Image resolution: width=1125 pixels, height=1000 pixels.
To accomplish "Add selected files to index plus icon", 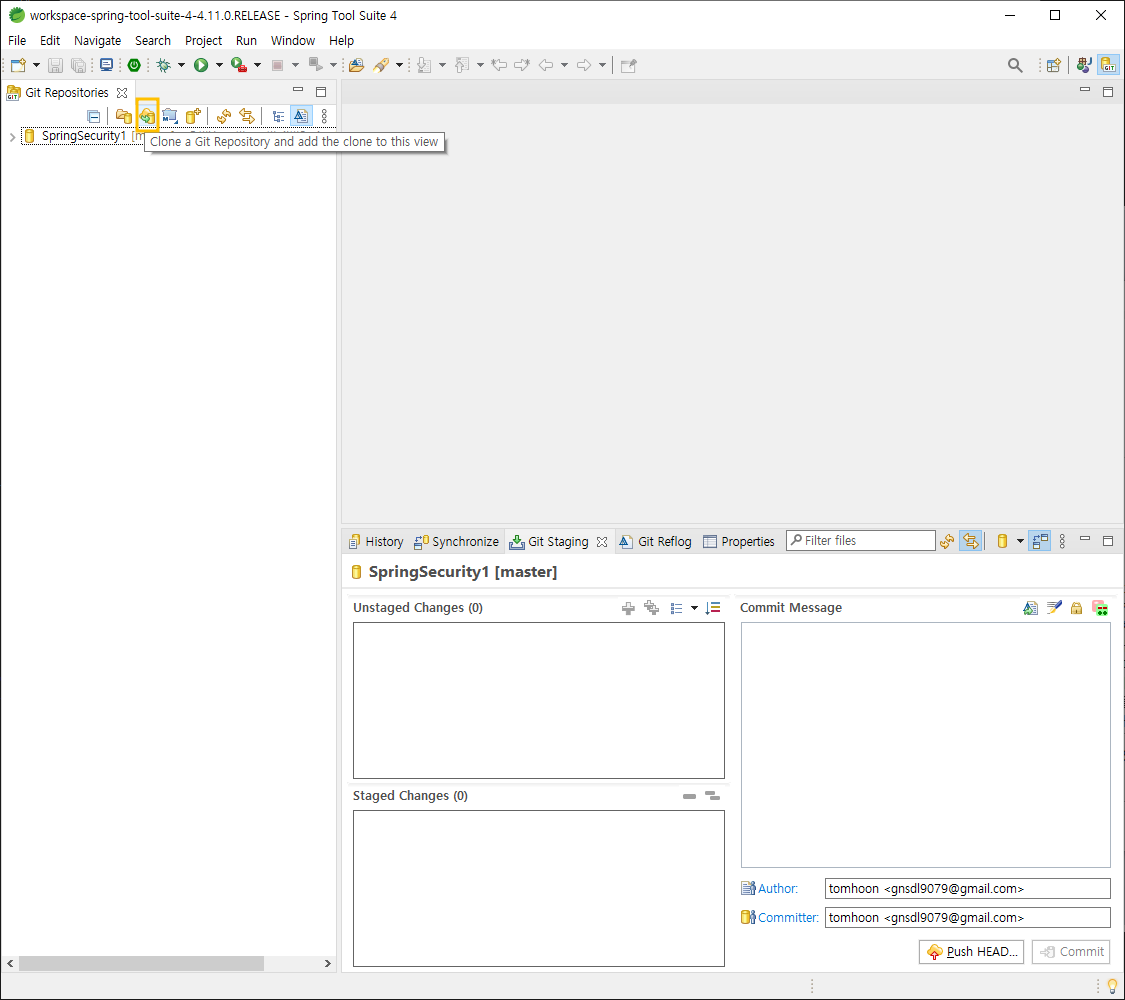I will pos(629,608).
